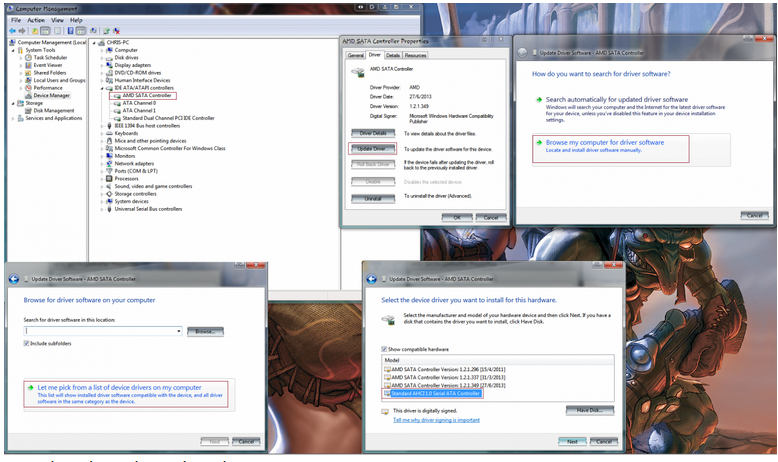Click the DVD/CD-ROM drives icon
This screenshot has height=462, width=778.
click(109, 72)
